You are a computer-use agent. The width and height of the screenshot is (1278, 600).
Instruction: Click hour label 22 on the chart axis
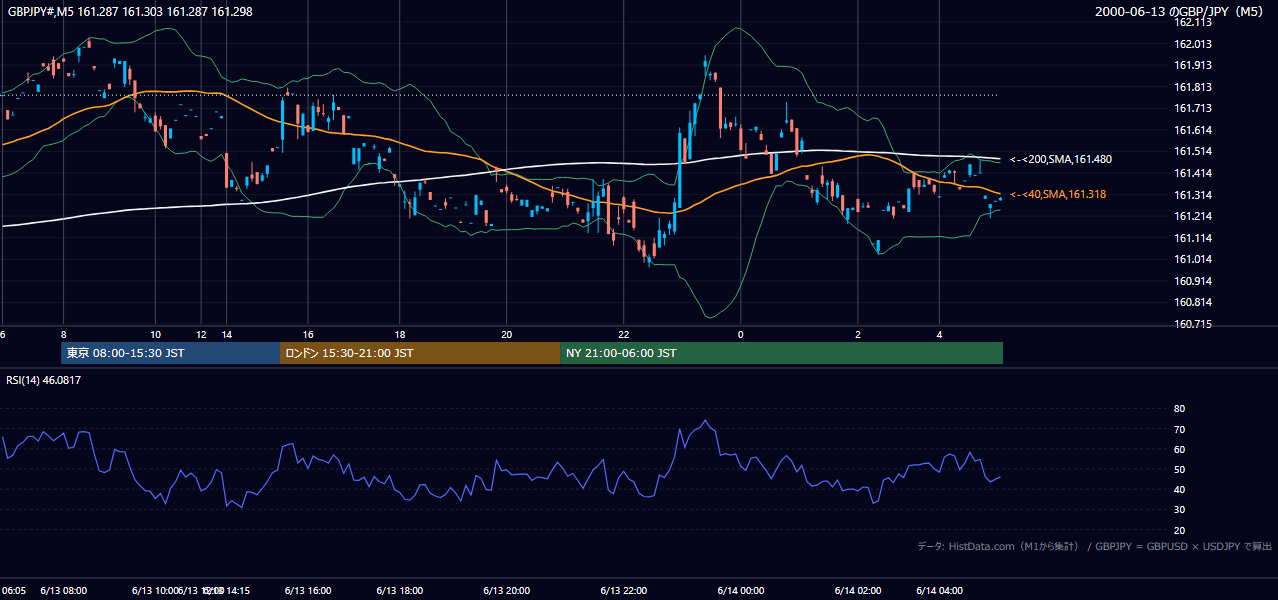point(624,335)
